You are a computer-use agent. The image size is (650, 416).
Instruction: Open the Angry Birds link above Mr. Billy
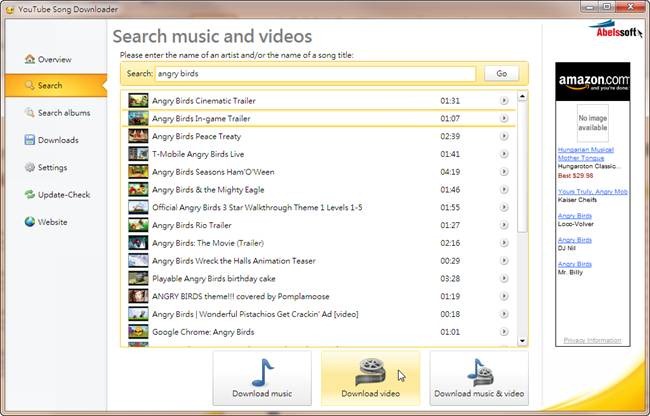(x=575, y=264)
